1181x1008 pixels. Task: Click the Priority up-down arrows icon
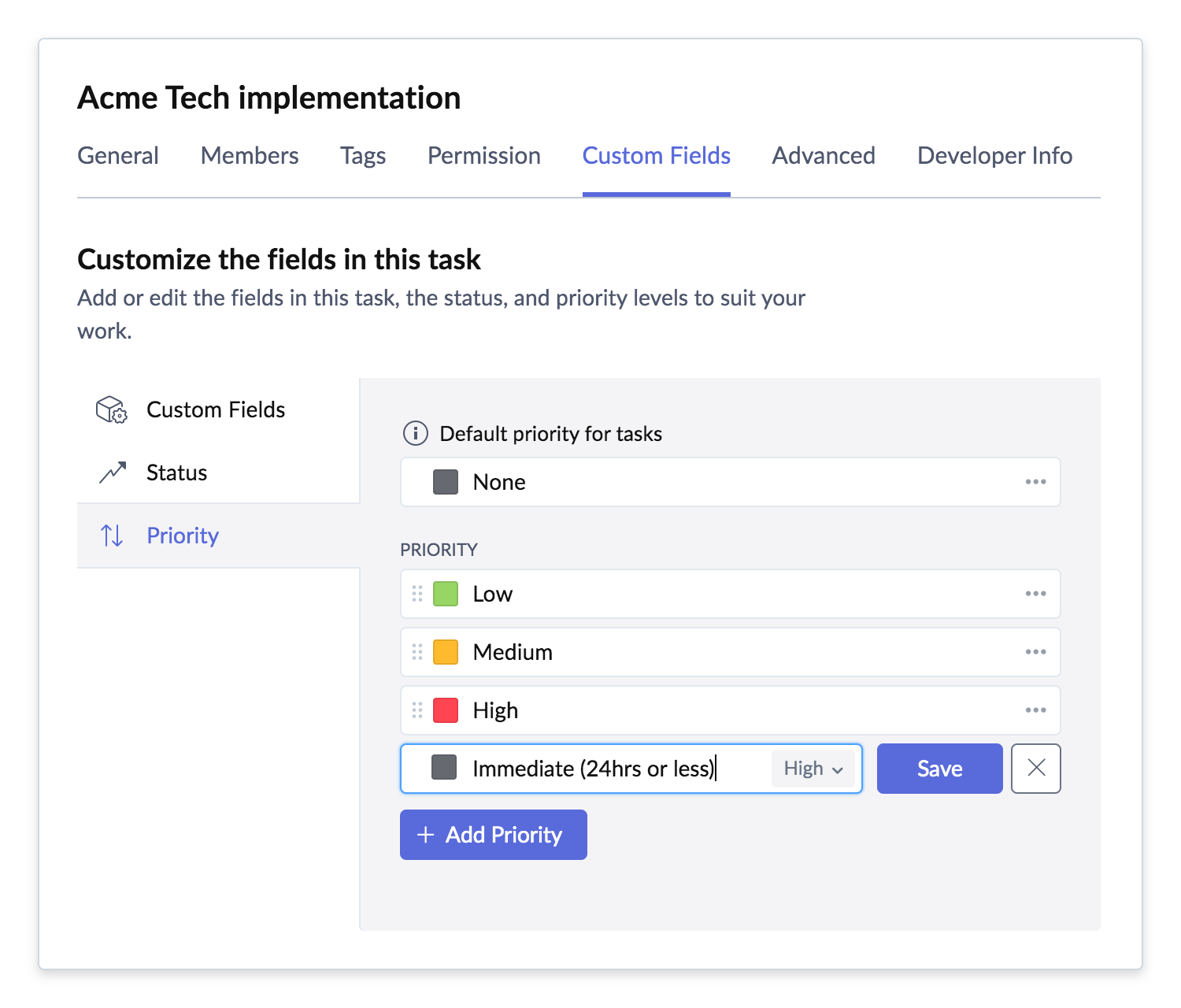click(112, 535)
